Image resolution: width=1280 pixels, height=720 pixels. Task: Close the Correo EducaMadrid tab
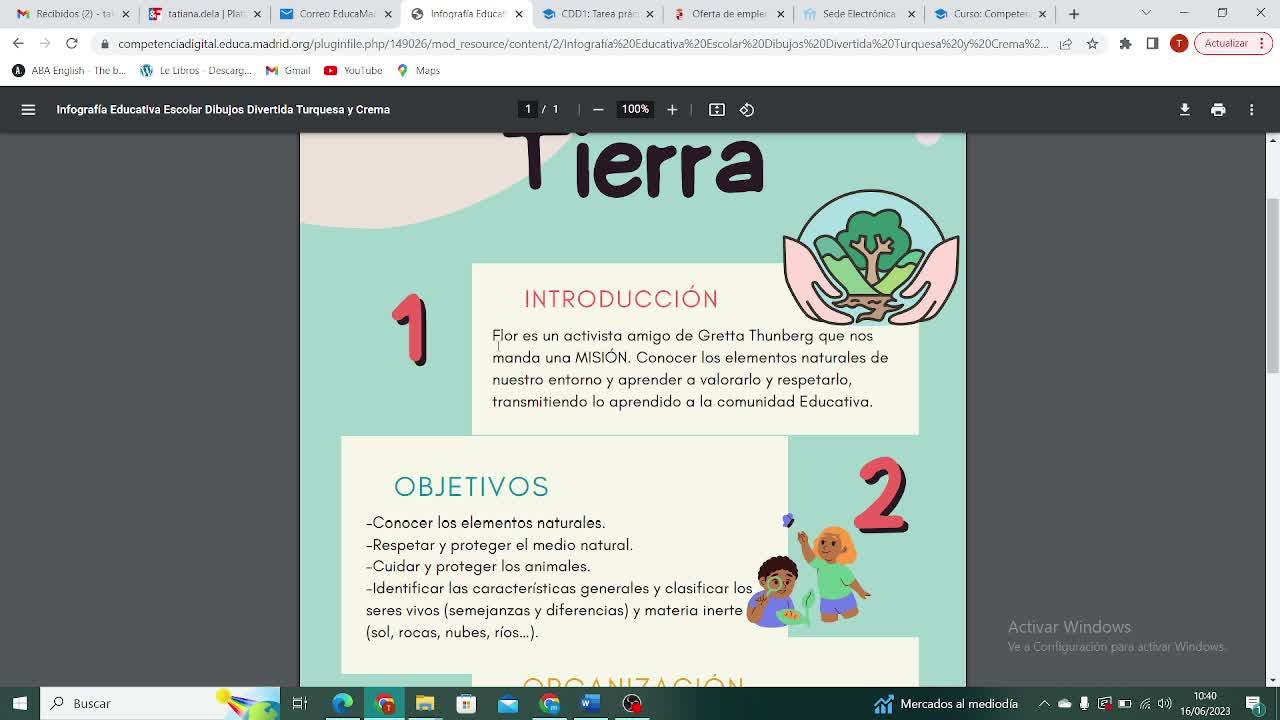click(388, 14)
